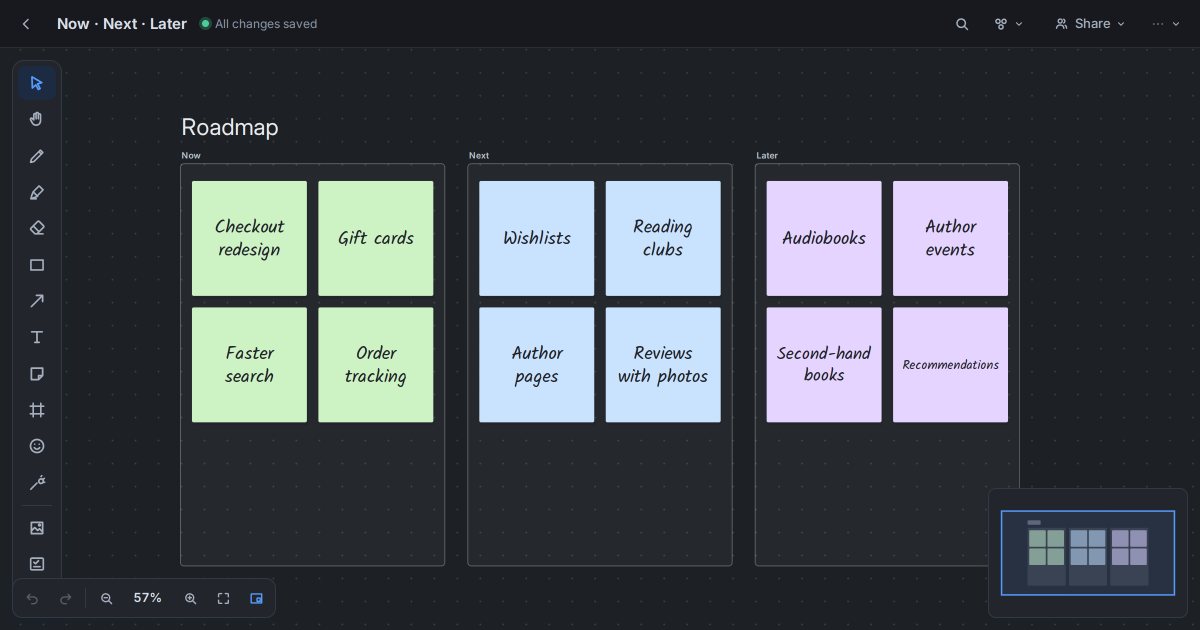Select the Eraser tool
The width and height of the screenshot is (1200, 630).
coord(37,228)
